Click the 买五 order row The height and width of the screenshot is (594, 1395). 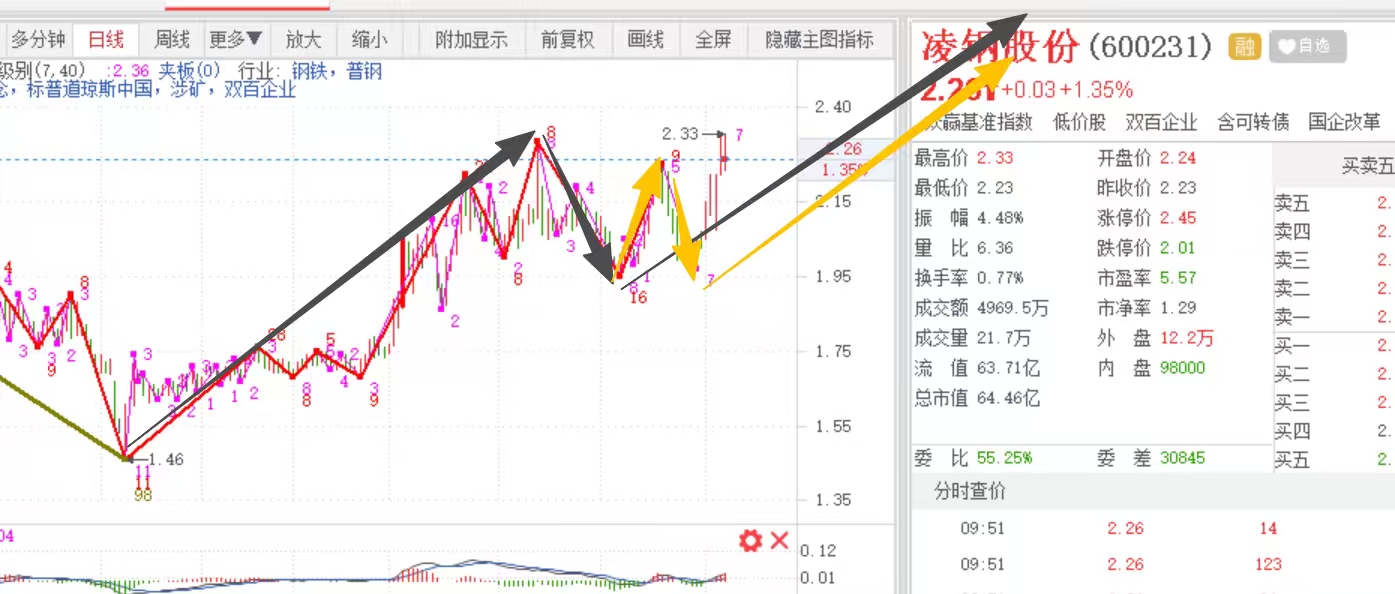point(1334,460)
